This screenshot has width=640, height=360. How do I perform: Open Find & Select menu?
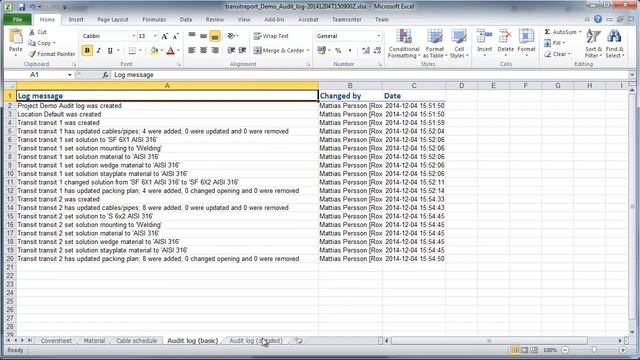(614, 44)
